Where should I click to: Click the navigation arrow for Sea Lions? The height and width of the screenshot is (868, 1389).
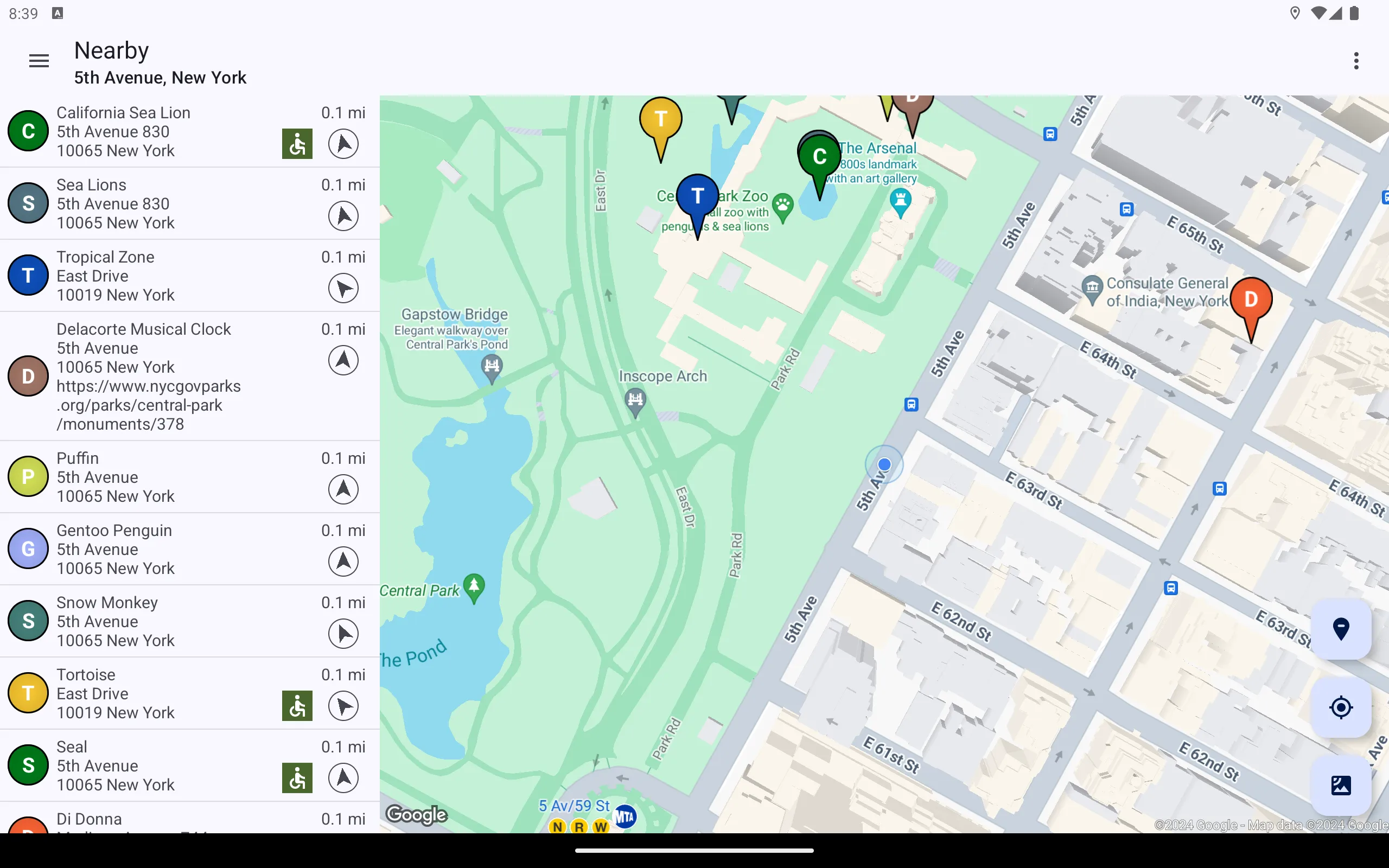click(343, 216)
